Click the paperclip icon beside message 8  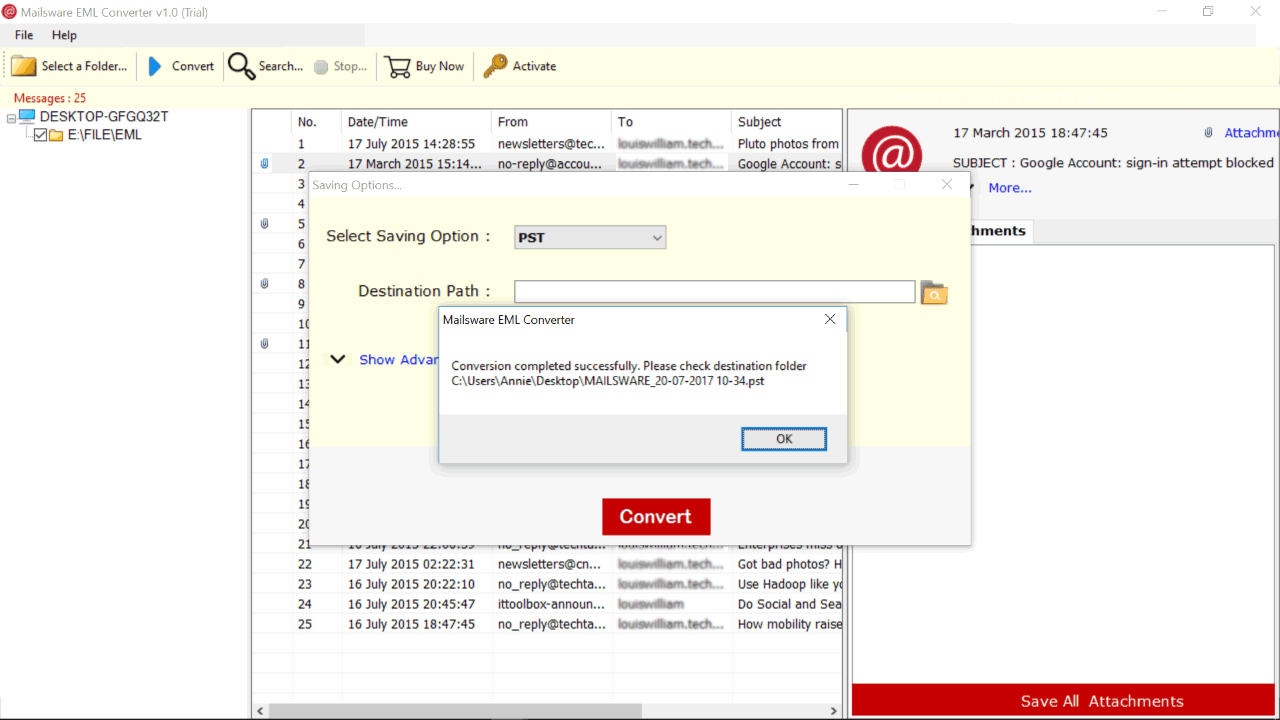264,283
